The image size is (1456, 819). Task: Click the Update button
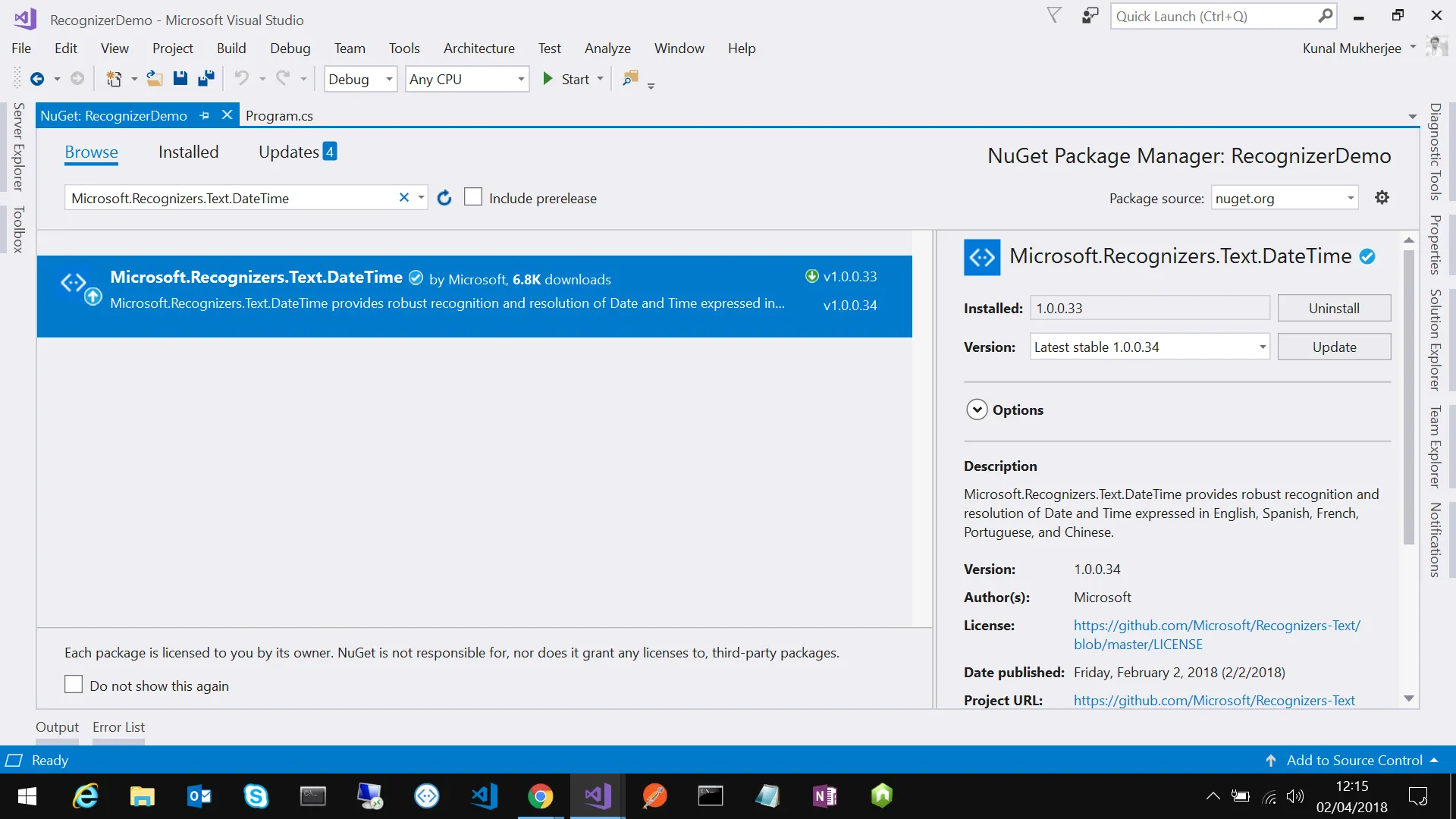tap(1334, 347)
